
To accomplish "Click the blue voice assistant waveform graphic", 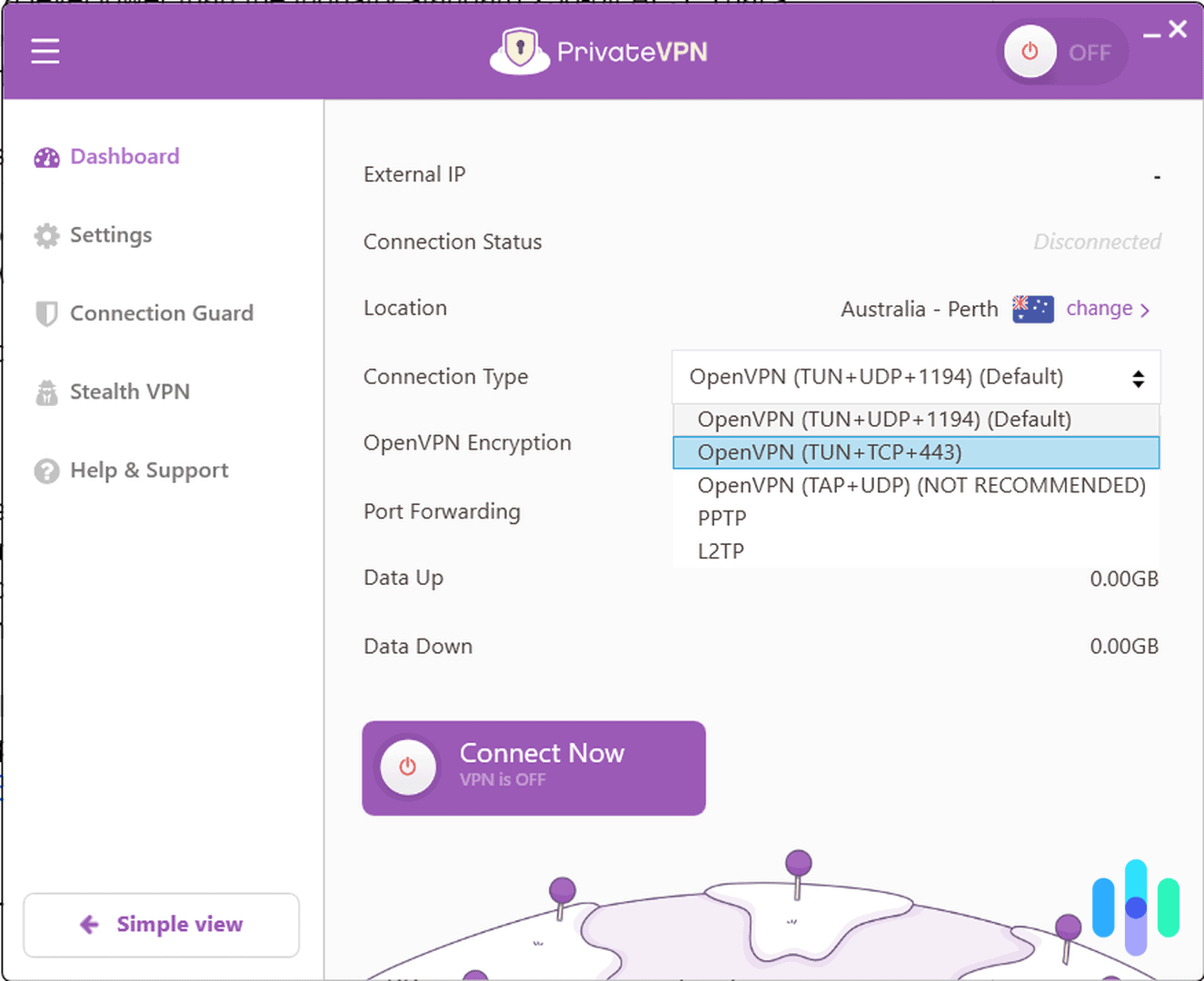I will 1135,907.
